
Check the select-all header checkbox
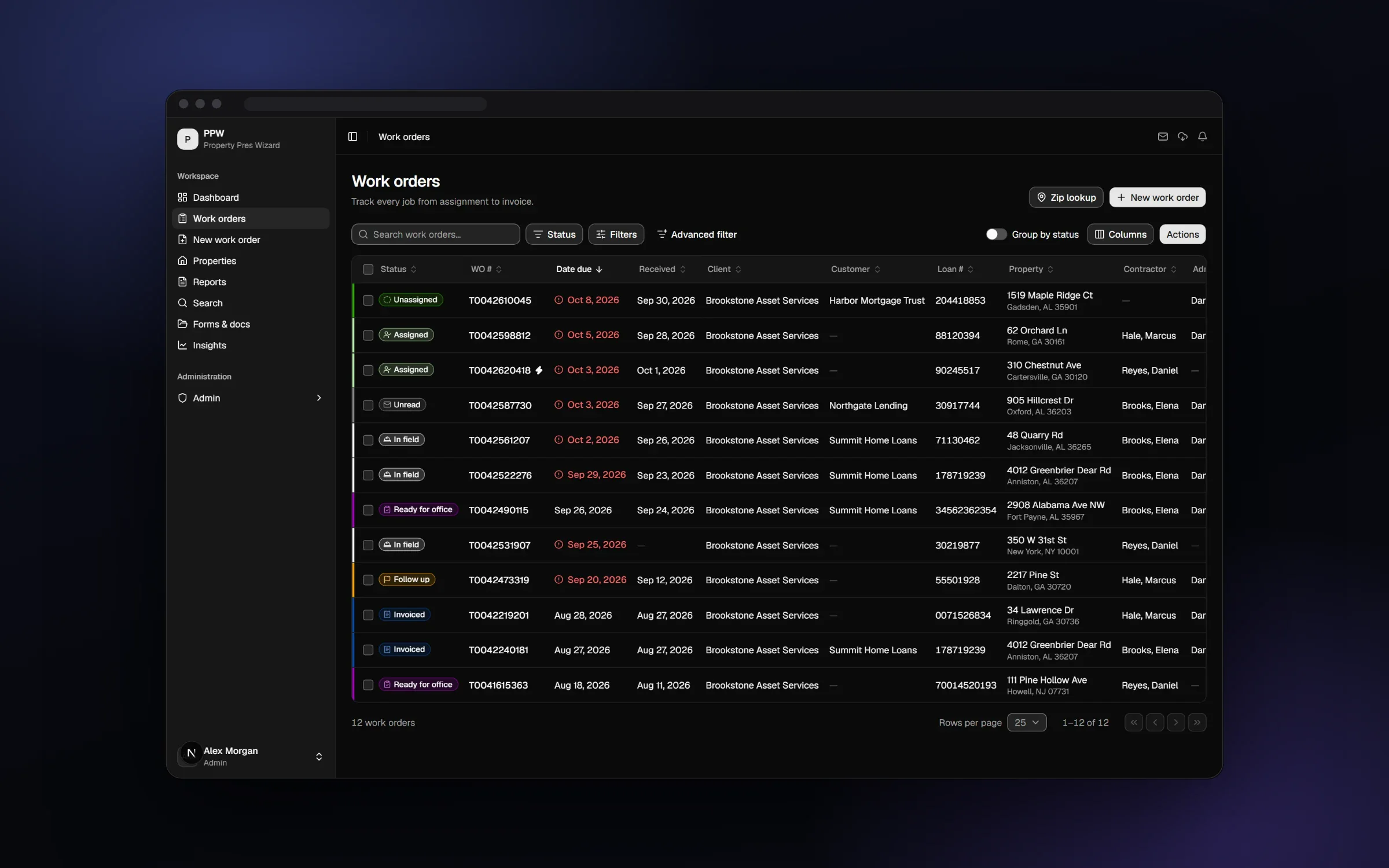pos(368,269)
